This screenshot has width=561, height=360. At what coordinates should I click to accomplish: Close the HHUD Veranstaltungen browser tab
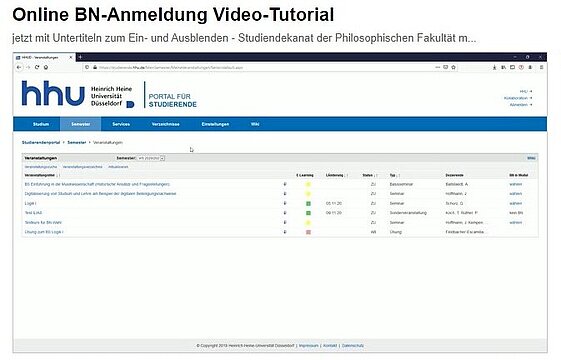pyautogui.click(x=70, y=57)
